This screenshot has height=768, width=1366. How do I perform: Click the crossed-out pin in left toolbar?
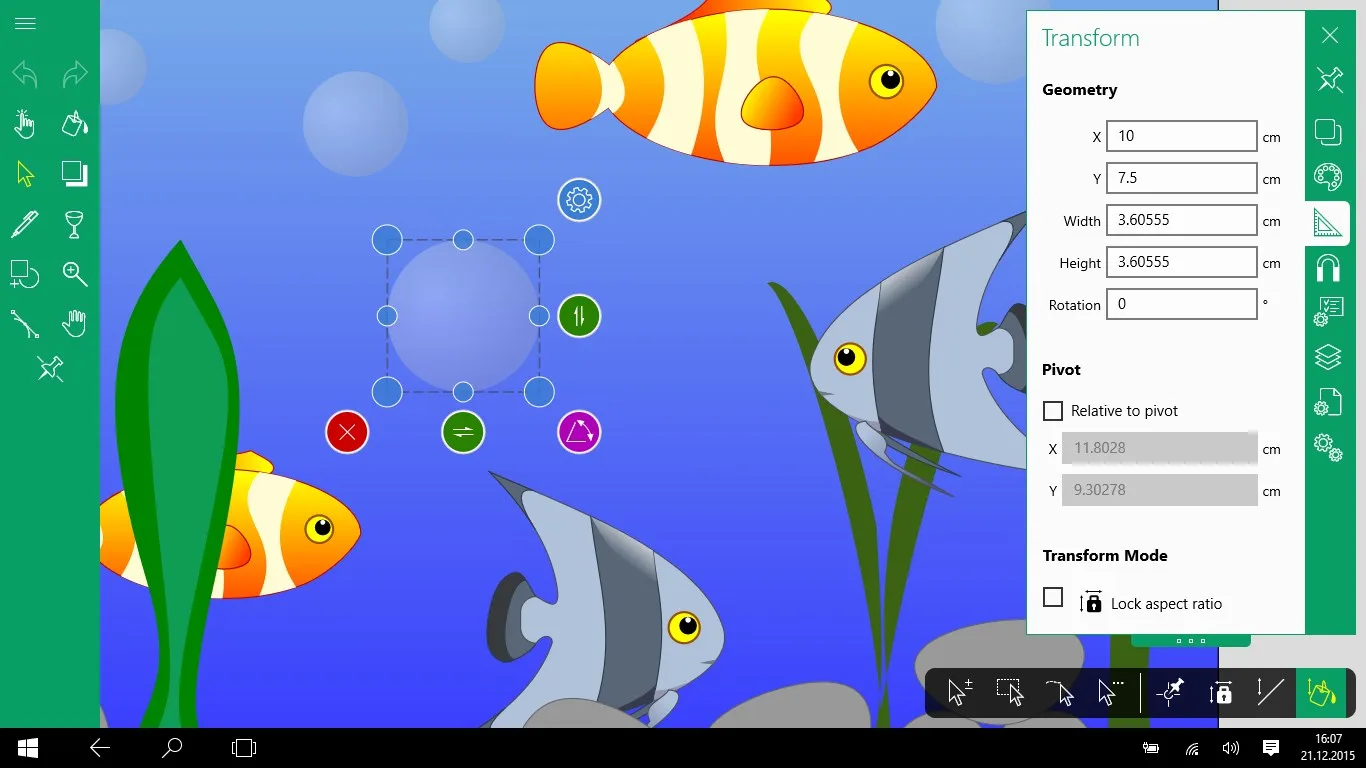coord(50,369)
